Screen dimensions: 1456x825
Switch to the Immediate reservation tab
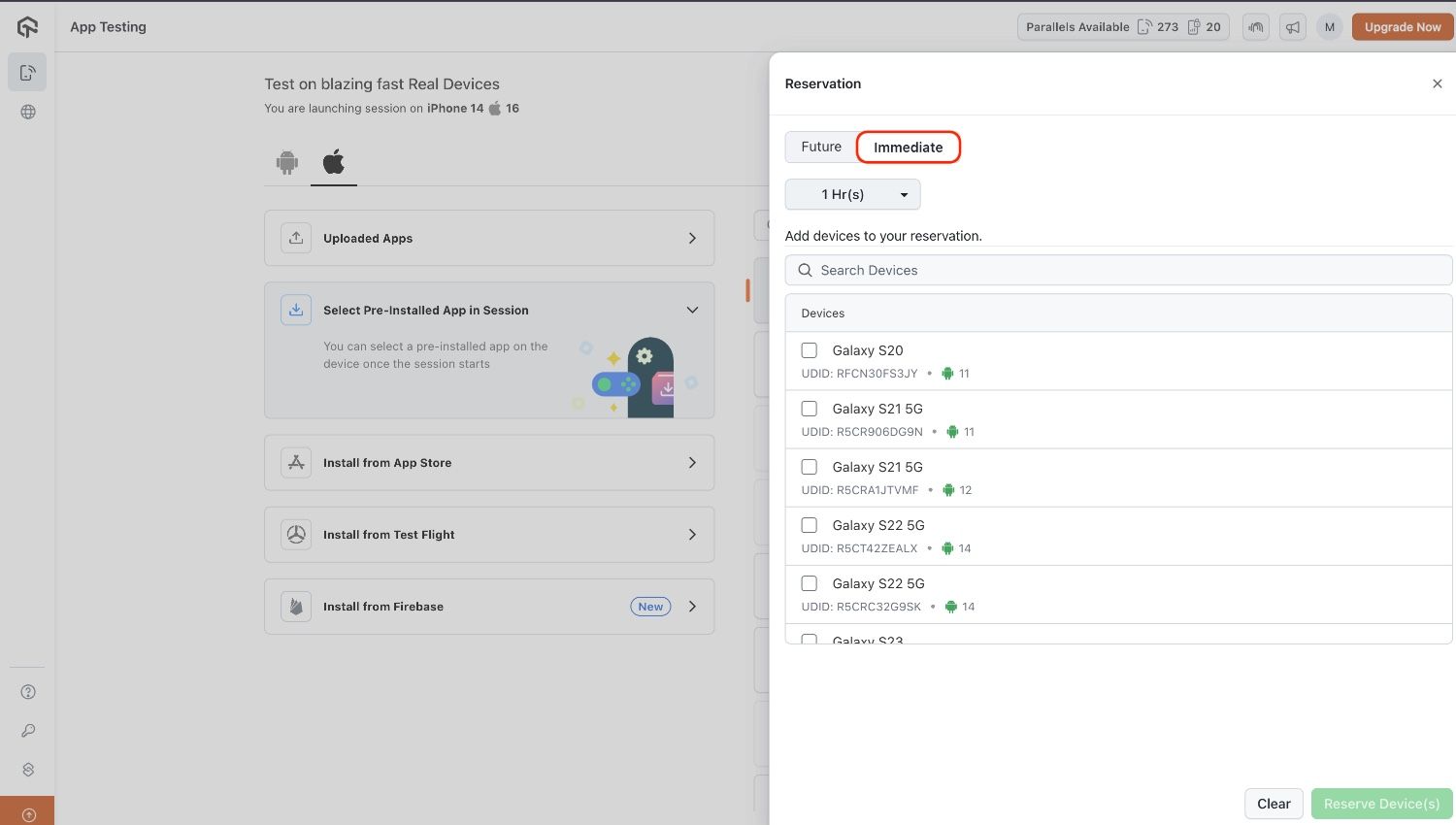(x=908, y=148)
